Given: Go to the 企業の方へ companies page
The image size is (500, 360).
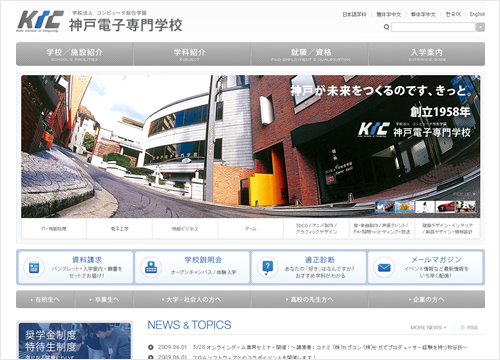Looking at the screenshot, I should [x=427, y=299].
